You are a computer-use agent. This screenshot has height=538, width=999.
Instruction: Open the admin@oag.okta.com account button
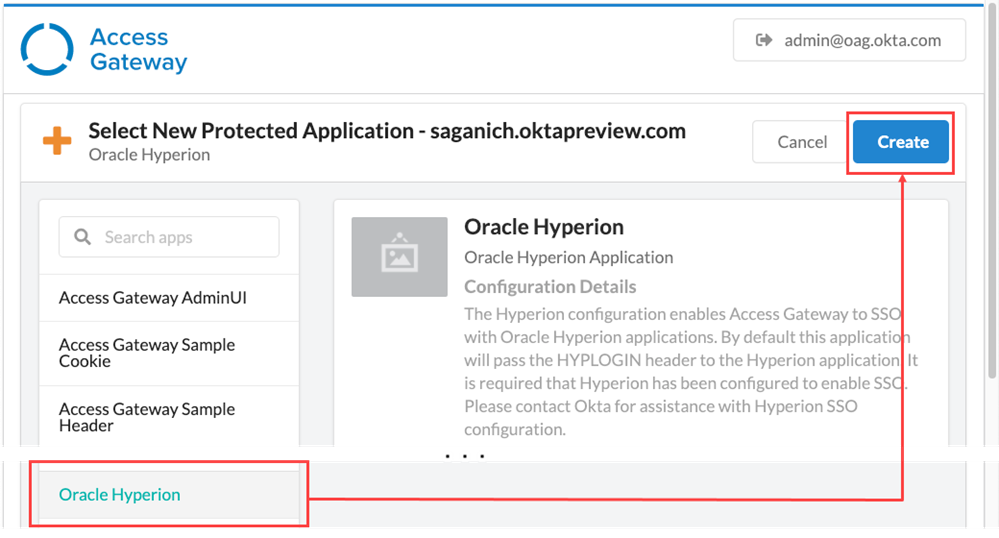pyautogui.click(x=849, y=40)
